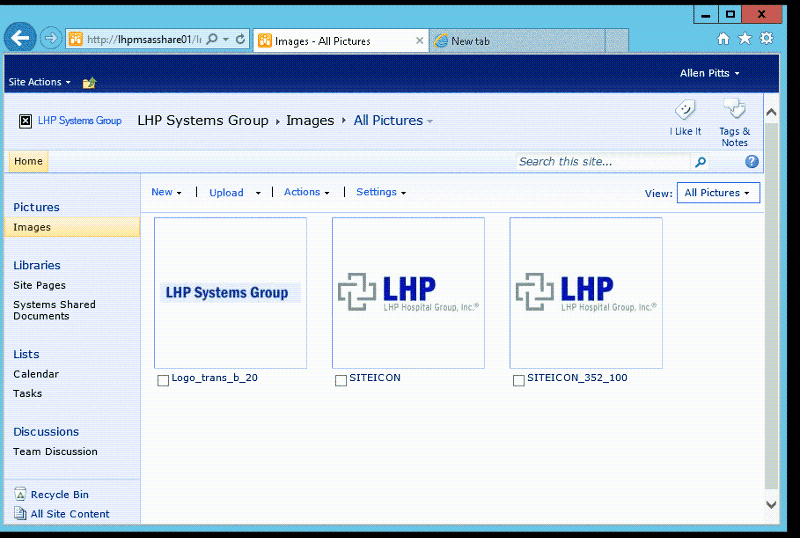Image resolution: width=800 pixels, height=538 pixels.
Task: Click the vertical scrollbar thumb
Action: point(771,305)
